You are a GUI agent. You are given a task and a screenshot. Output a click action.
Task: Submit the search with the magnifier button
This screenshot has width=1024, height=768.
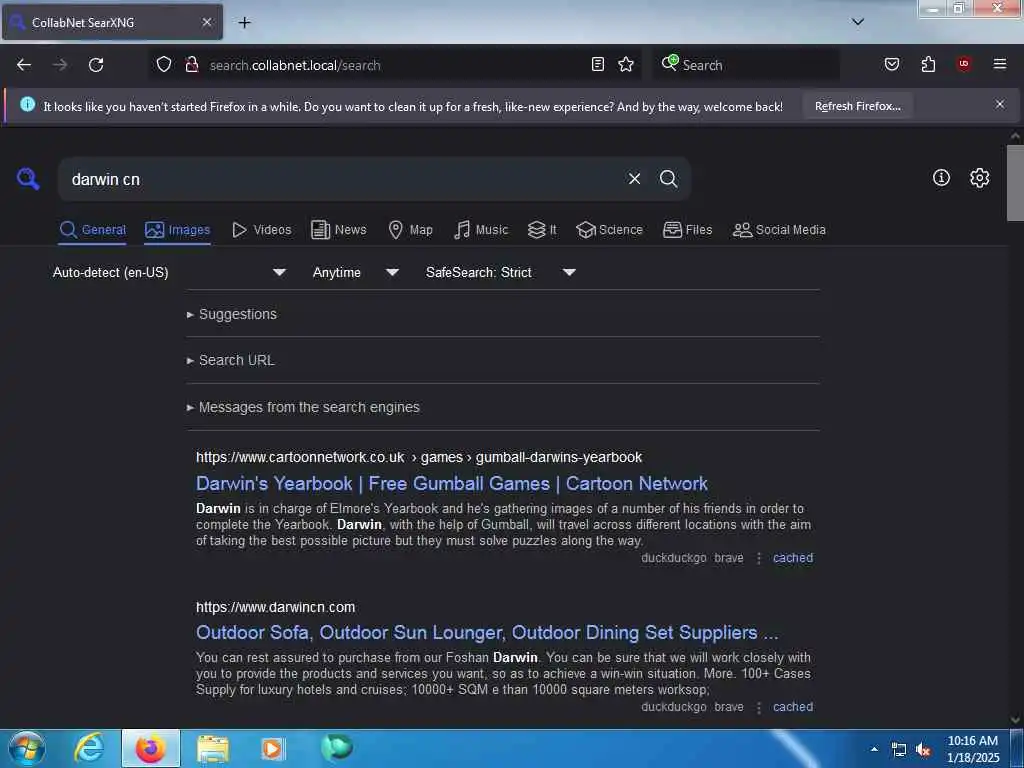coord(668,179)
